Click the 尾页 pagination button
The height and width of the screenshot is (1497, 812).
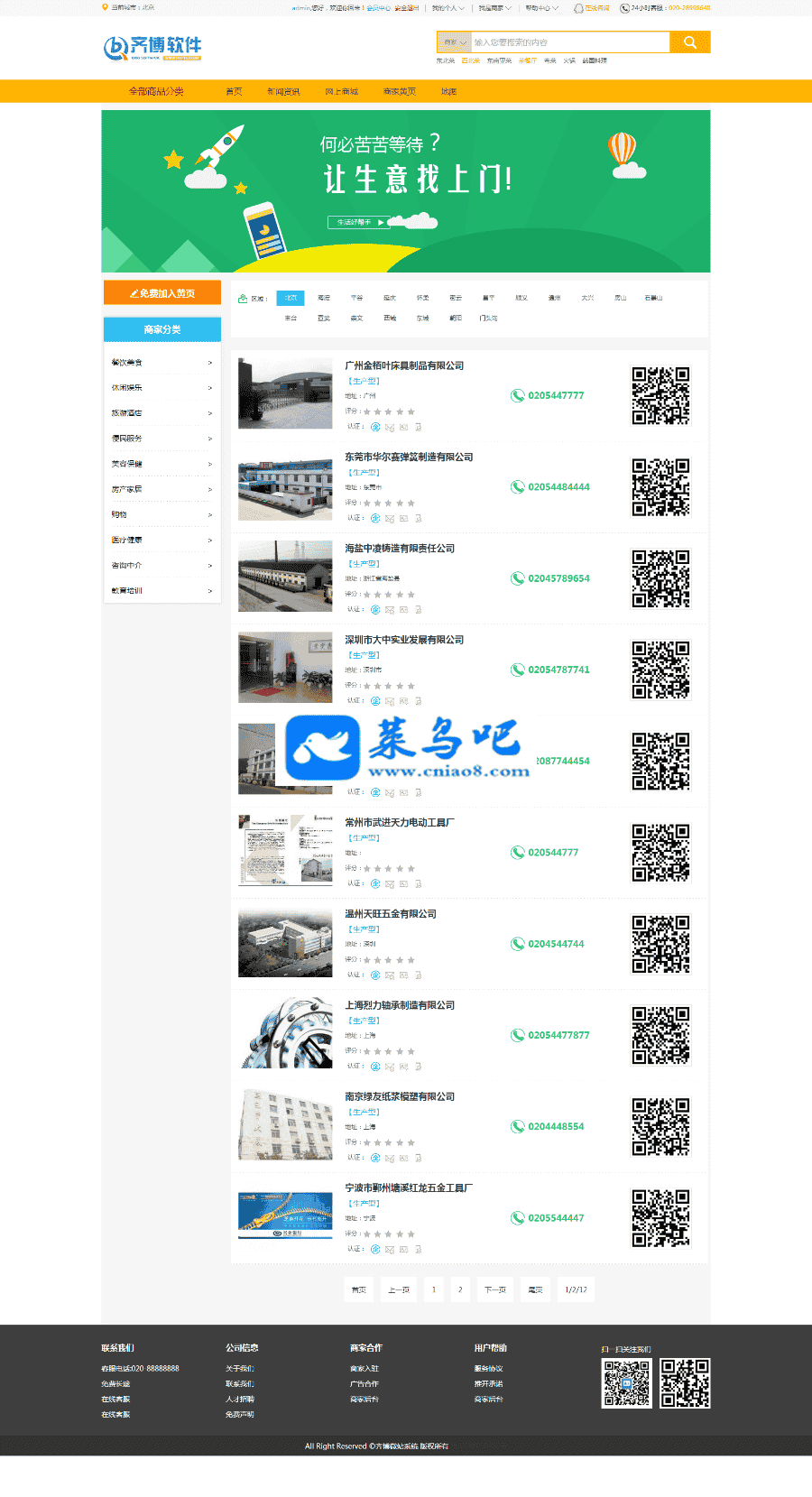tap(535, 1289)
